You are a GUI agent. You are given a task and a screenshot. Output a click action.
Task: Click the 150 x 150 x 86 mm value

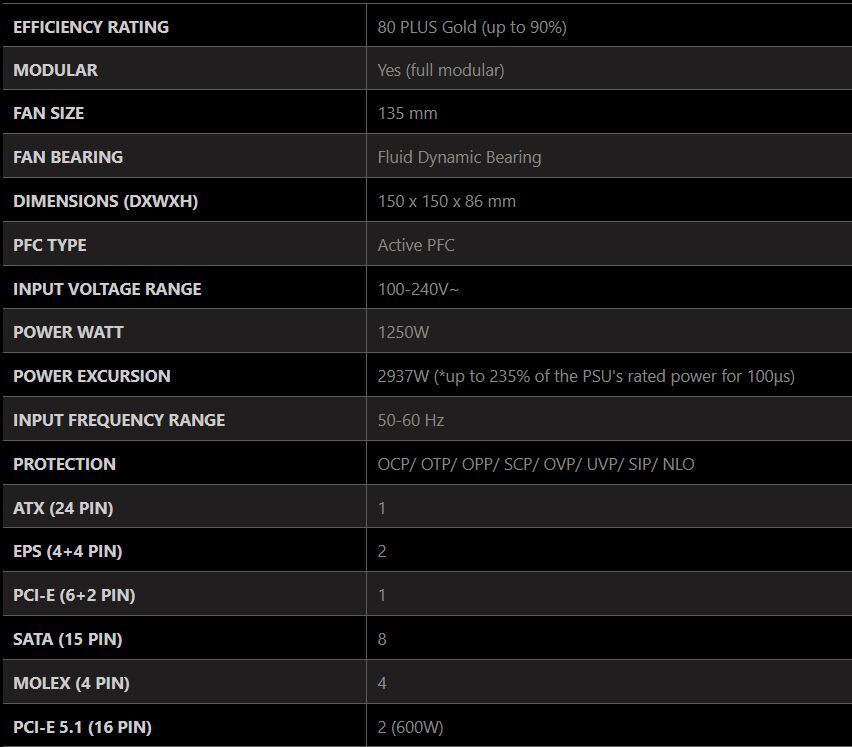coord(447,201)
